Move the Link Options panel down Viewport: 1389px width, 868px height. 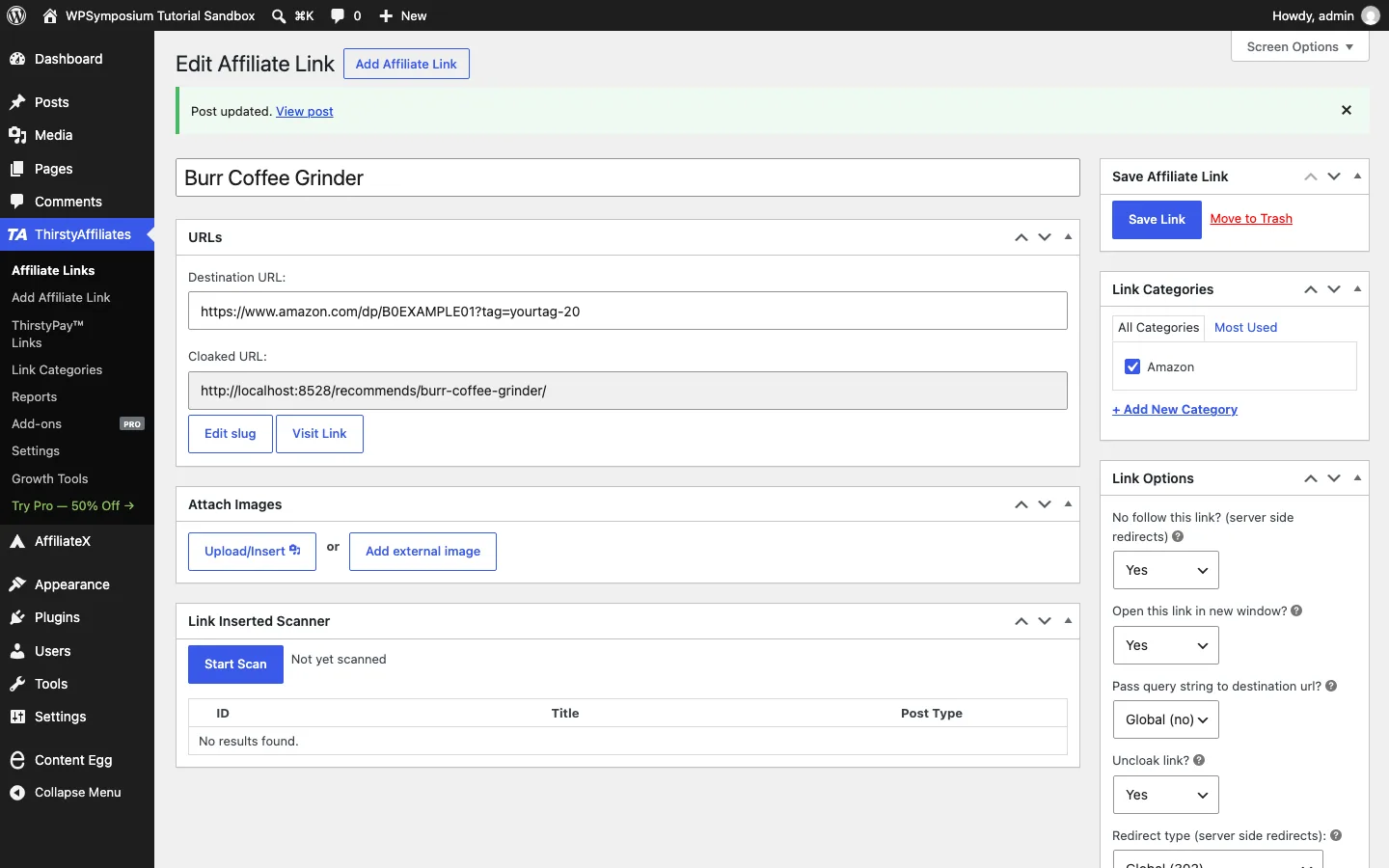coord(1334,478)
